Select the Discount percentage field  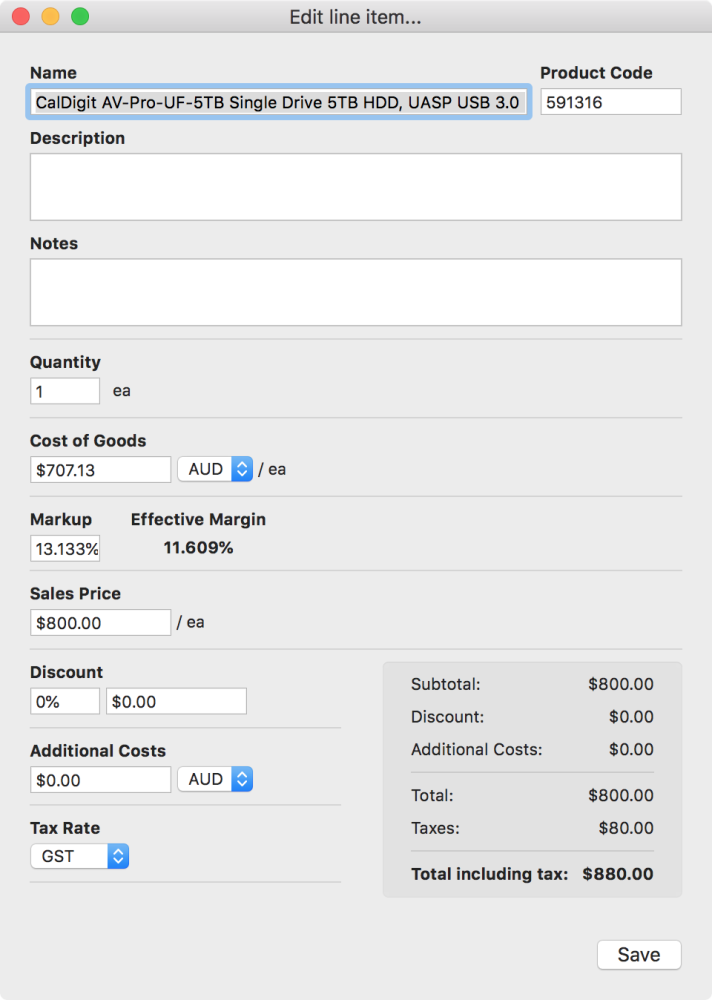[64, 700]
